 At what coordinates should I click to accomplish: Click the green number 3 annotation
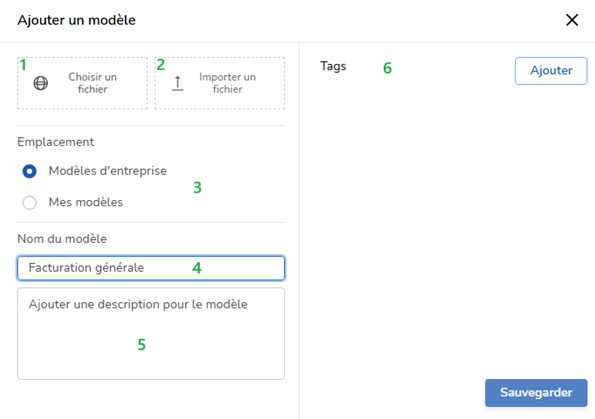(197, 187)
